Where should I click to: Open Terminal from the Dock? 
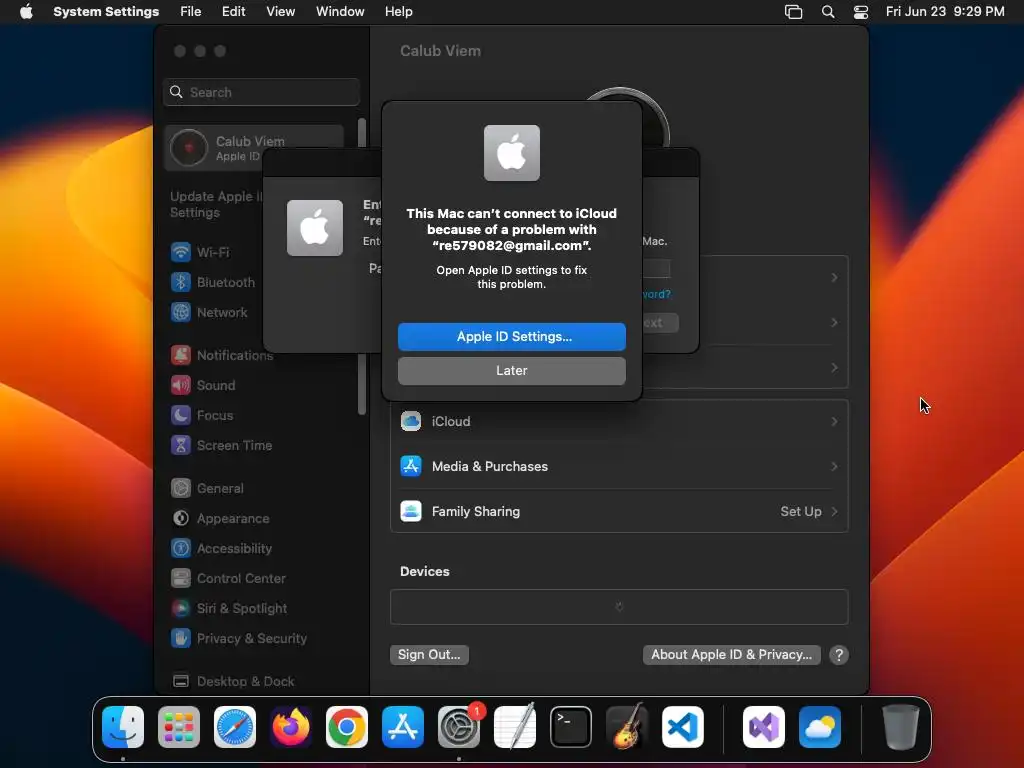click(571, 727)
